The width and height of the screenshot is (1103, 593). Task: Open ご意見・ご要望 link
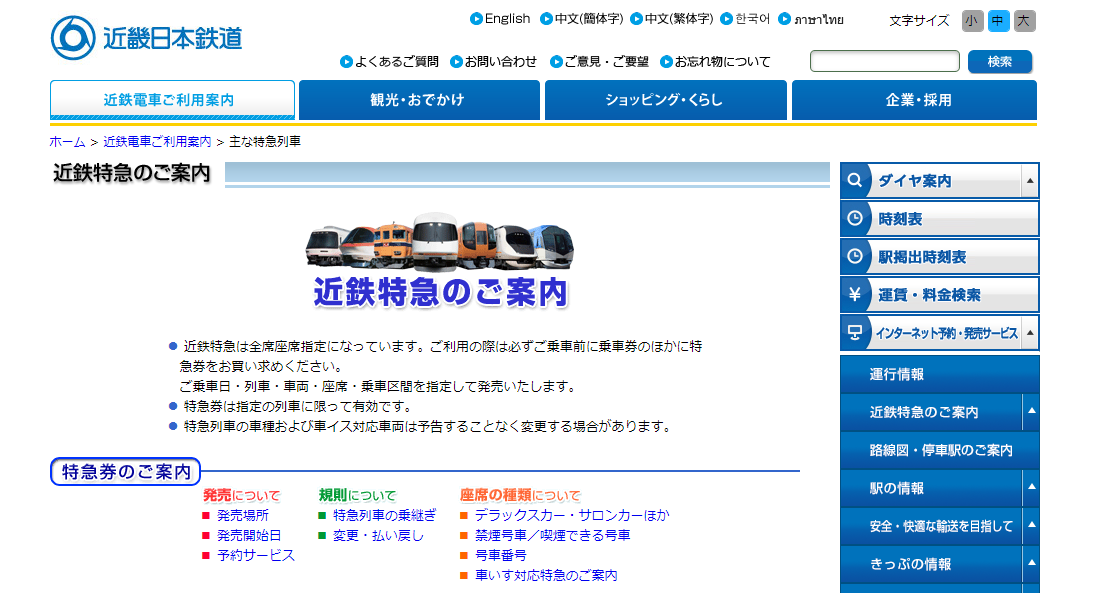[x=606, y=62]
